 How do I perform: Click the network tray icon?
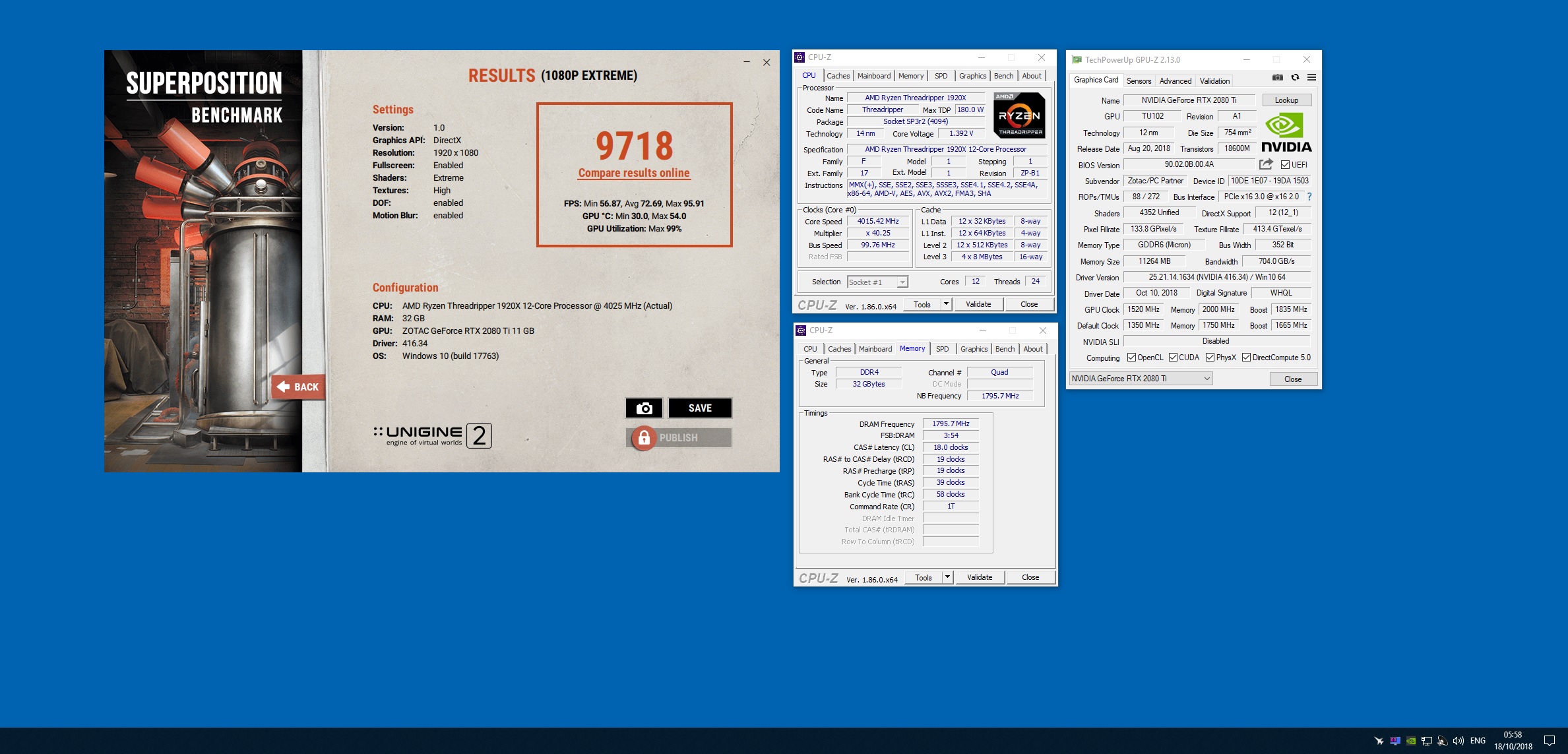[1426, 741]
